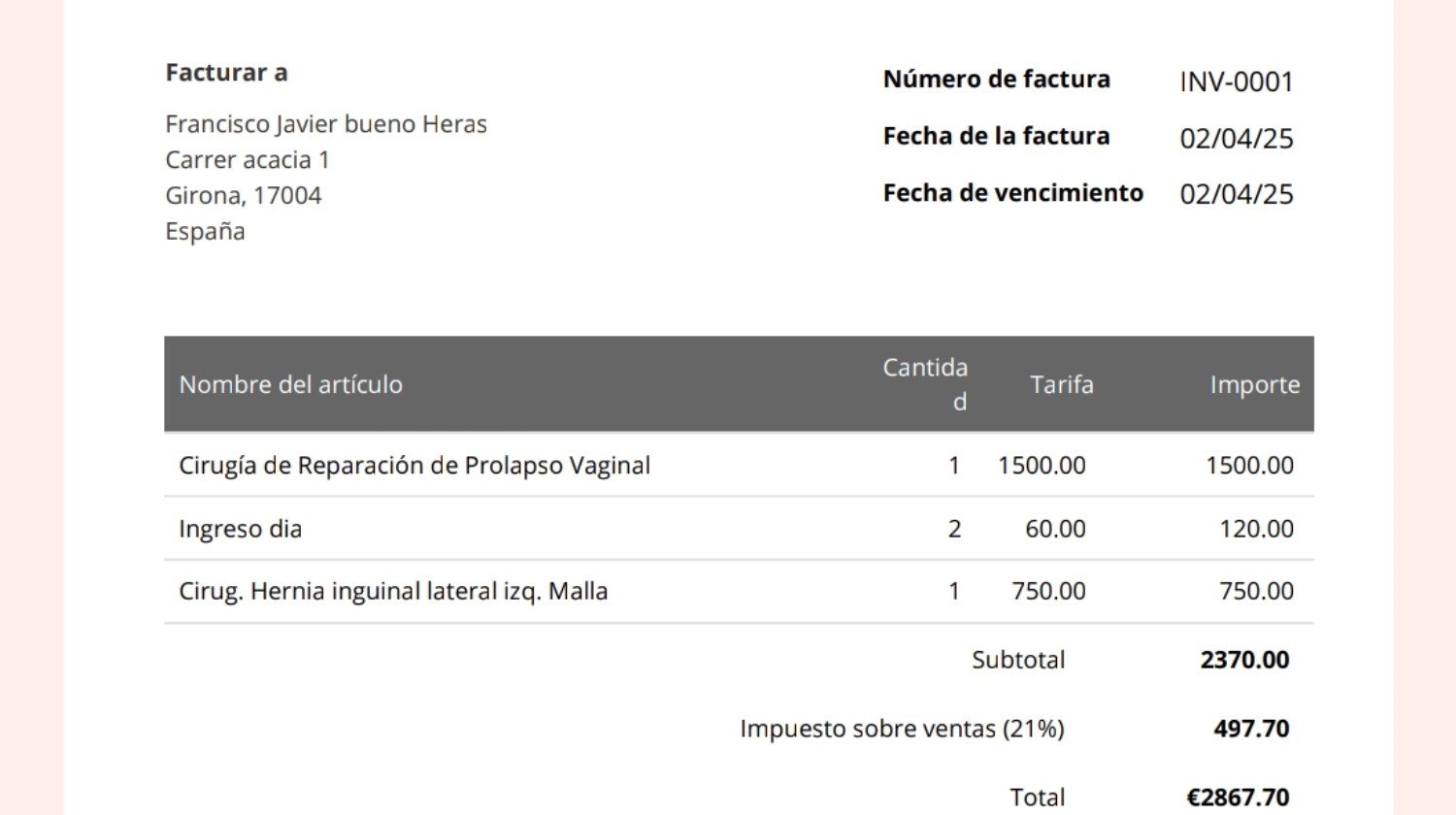Screen dimensions: 1456x815
Task: Click the tax amount 497.70
Action: (x=1251, y=729)
